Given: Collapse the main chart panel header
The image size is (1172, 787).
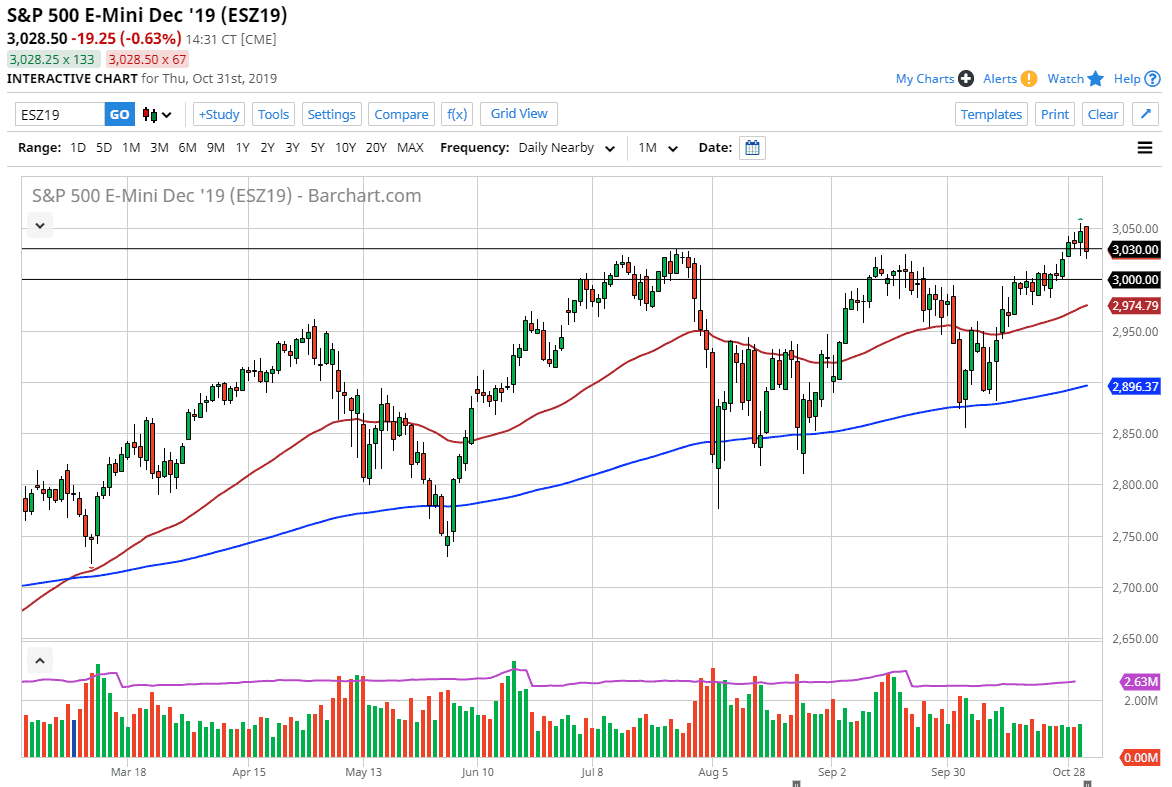Looking at the screenshot, I should pyautogui.click(x=39, y=225).
